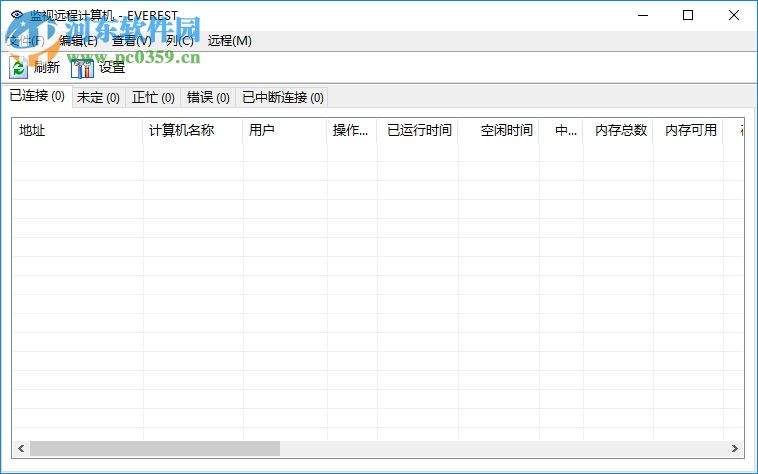Click the 中... column header
The image size is (758, 474).
click(561, 130)
